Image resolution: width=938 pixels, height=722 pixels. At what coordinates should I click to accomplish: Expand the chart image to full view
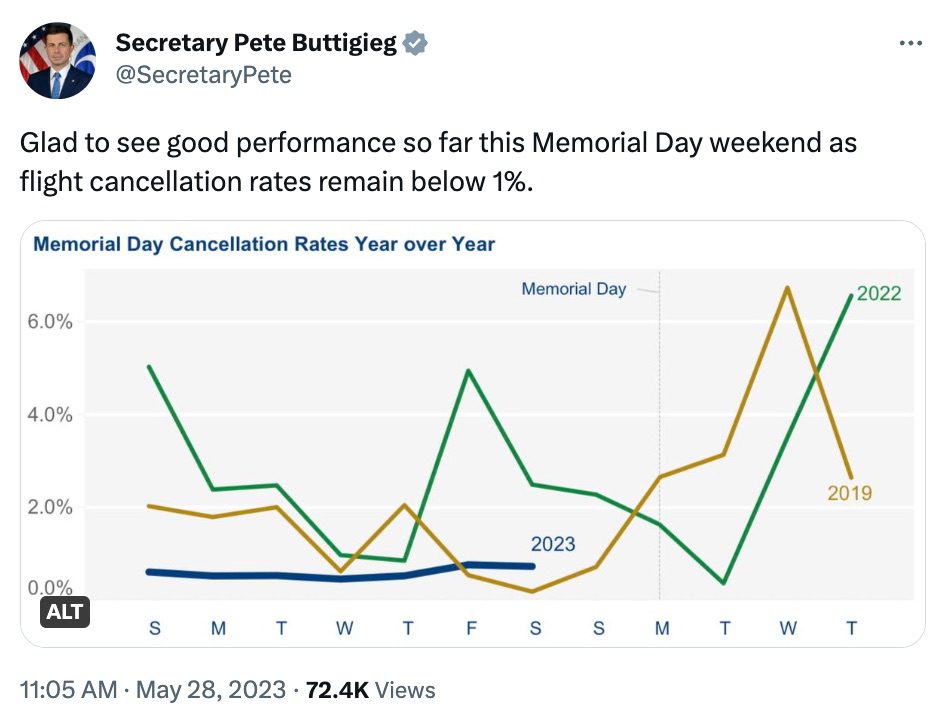(x=470, y=430)
